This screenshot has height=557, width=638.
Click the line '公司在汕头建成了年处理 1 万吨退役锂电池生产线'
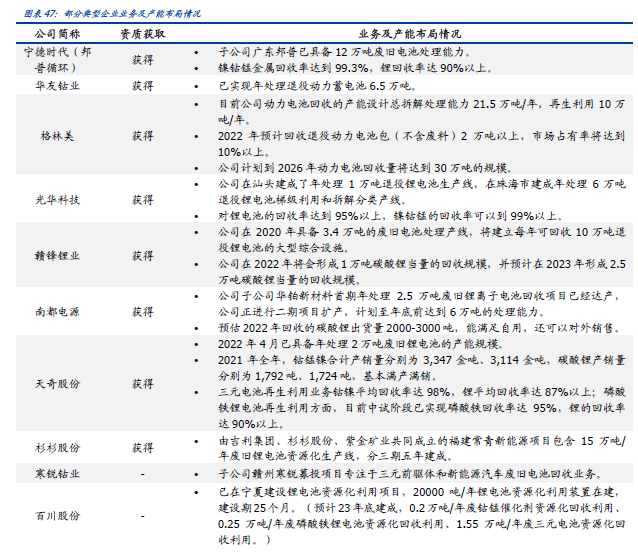422,184
